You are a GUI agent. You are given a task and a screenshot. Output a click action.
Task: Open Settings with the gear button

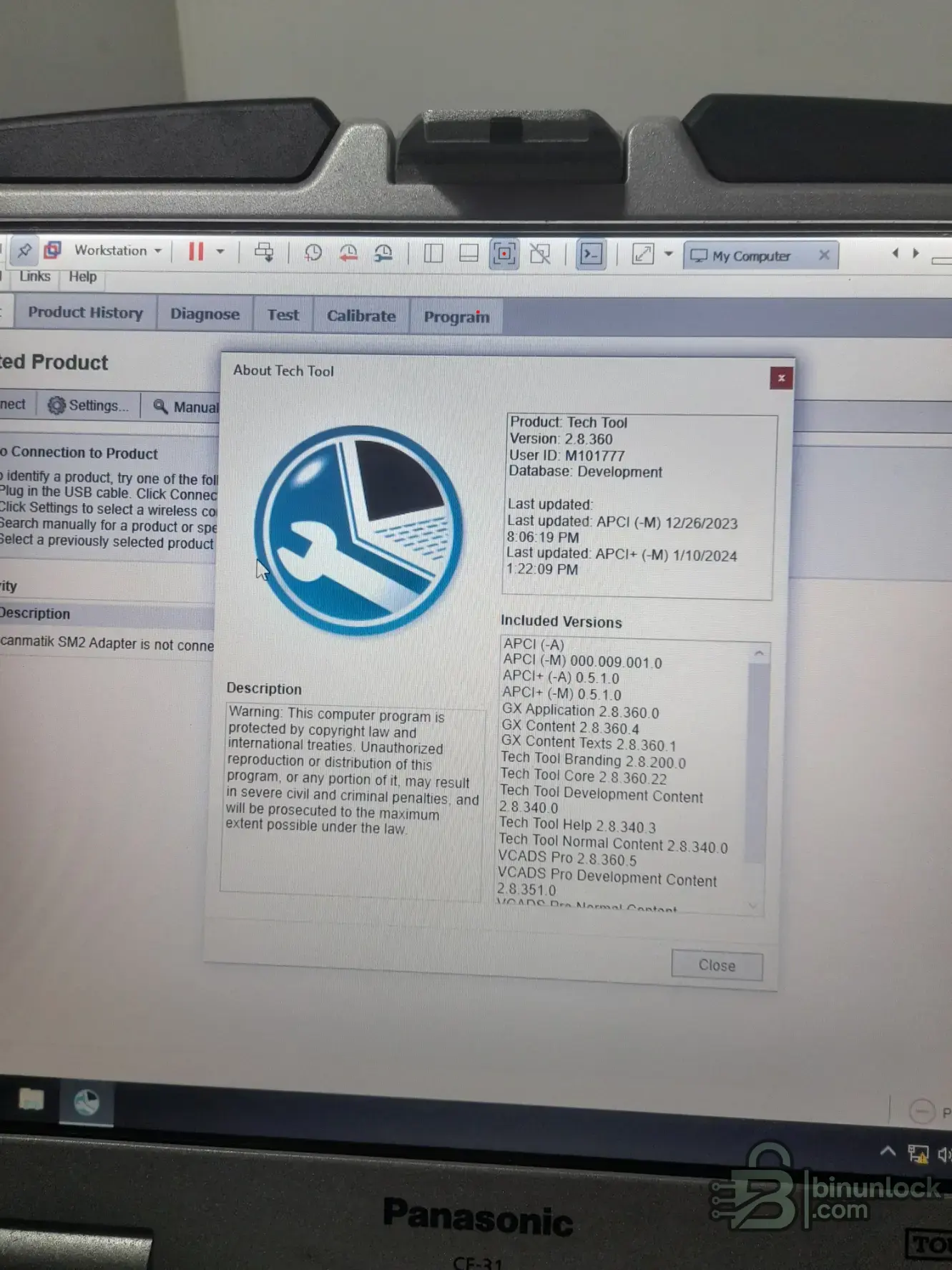pos(89,406)
